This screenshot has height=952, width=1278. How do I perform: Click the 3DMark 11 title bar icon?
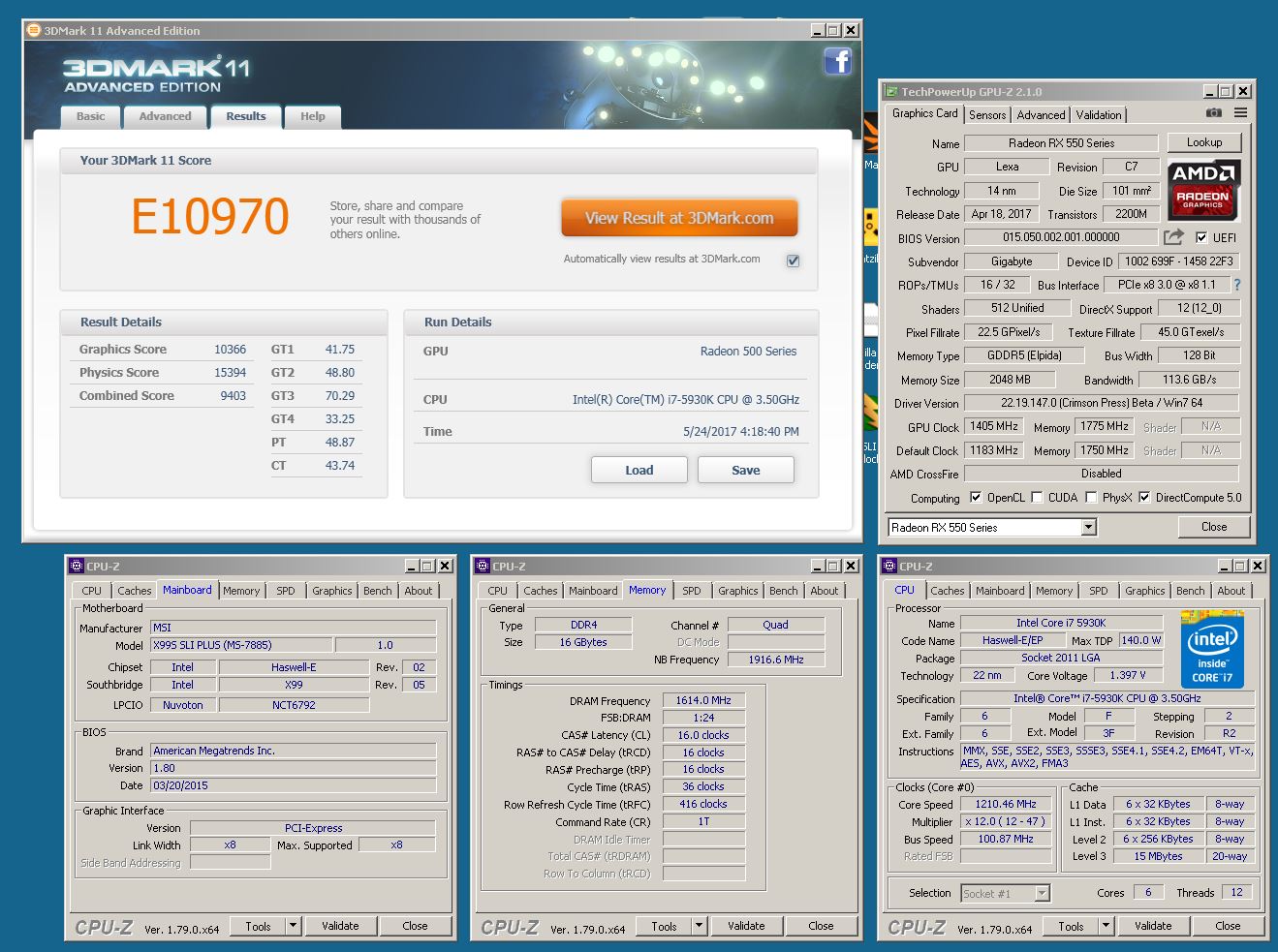click(x=34, y=30)
